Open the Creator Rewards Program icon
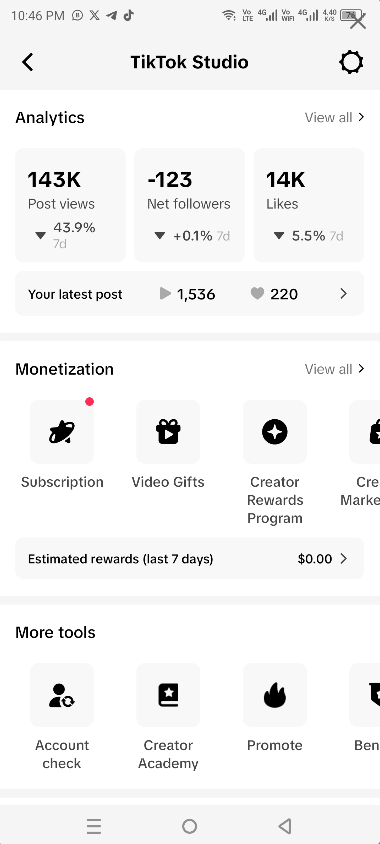Viewport: 380px width, 844px height. (x=275, y=432)
